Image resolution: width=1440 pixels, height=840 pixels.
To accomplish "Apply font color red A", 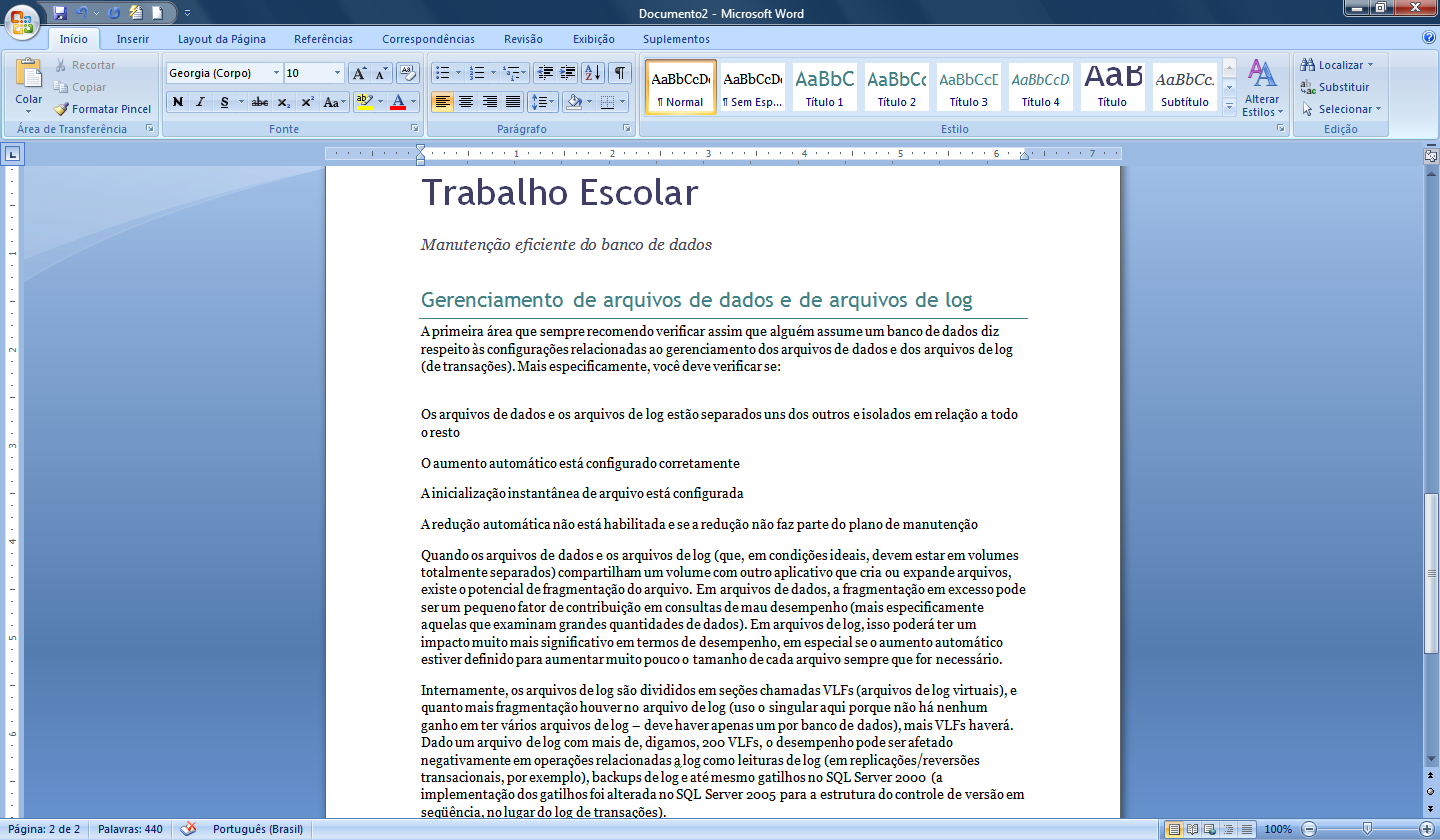I will (398, 102).
